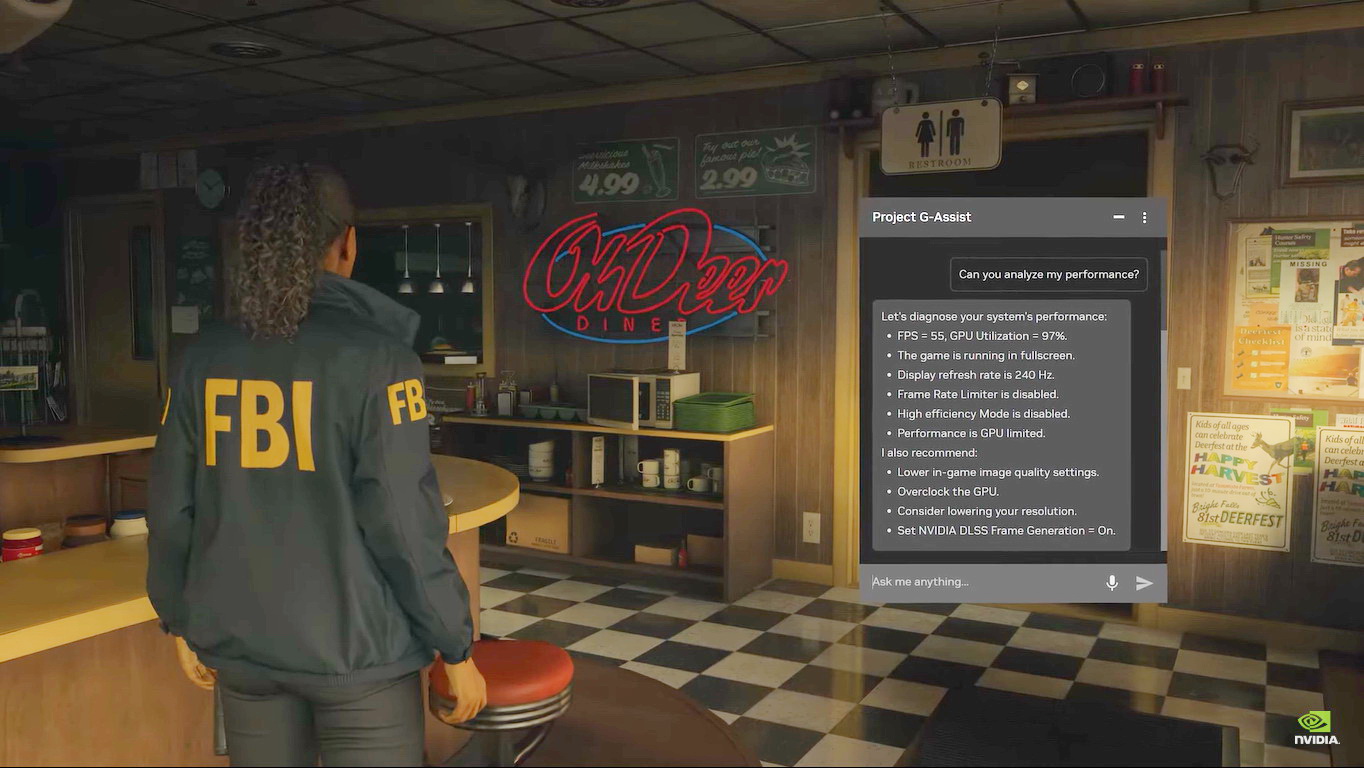This screenshot has width=1364, height=768.
Task: Click 'Consider lowering your resolution.' recommendation
Action: click(987, 511)
